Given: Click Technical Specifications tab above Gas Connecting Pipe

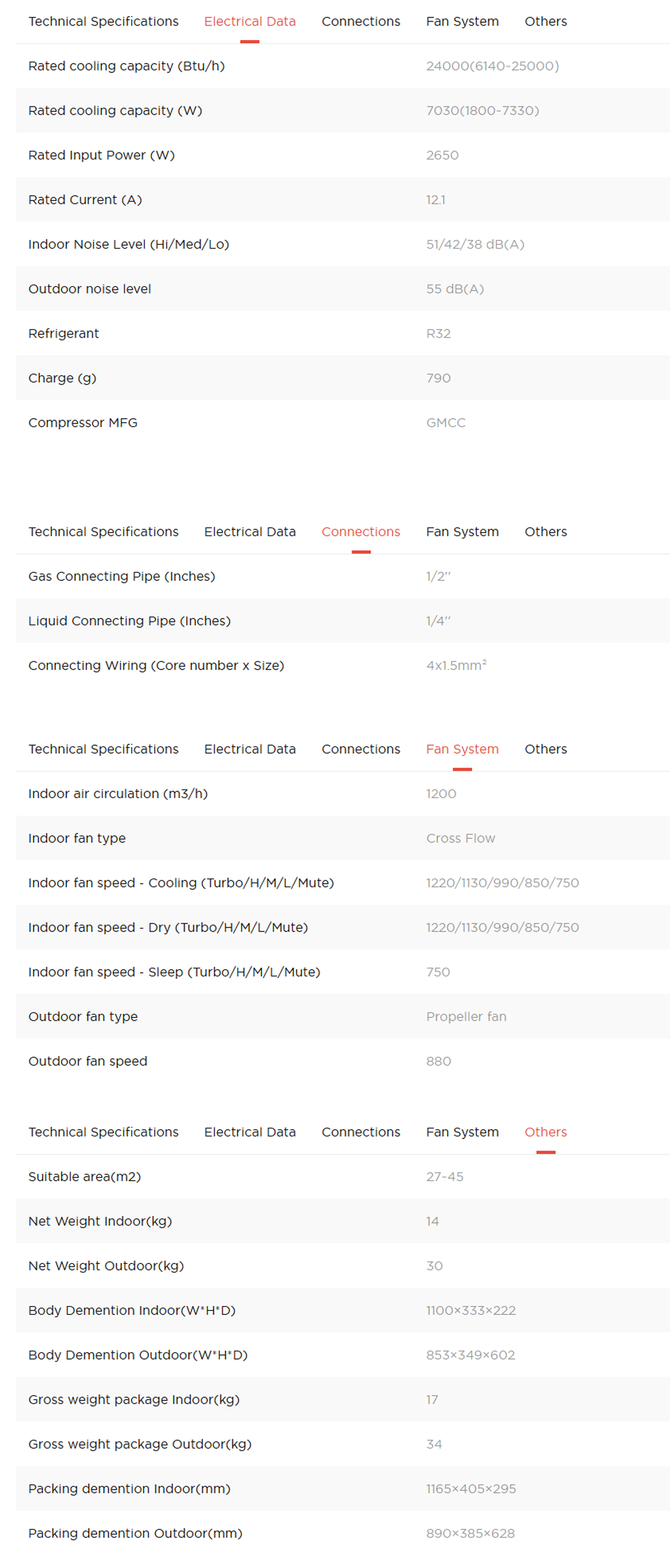Looking at the screenshot, I should (103, 531).
